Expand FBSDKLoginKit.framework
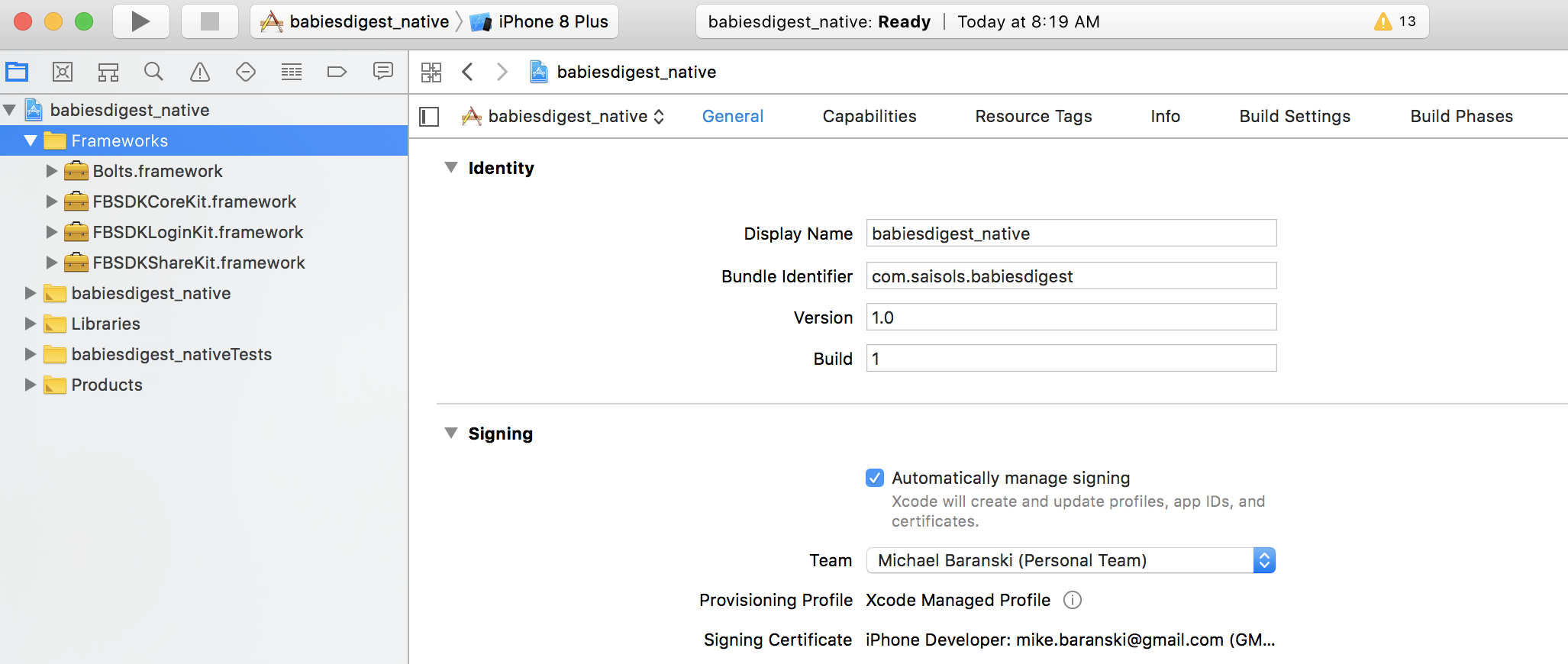 (x=52, y=232)
